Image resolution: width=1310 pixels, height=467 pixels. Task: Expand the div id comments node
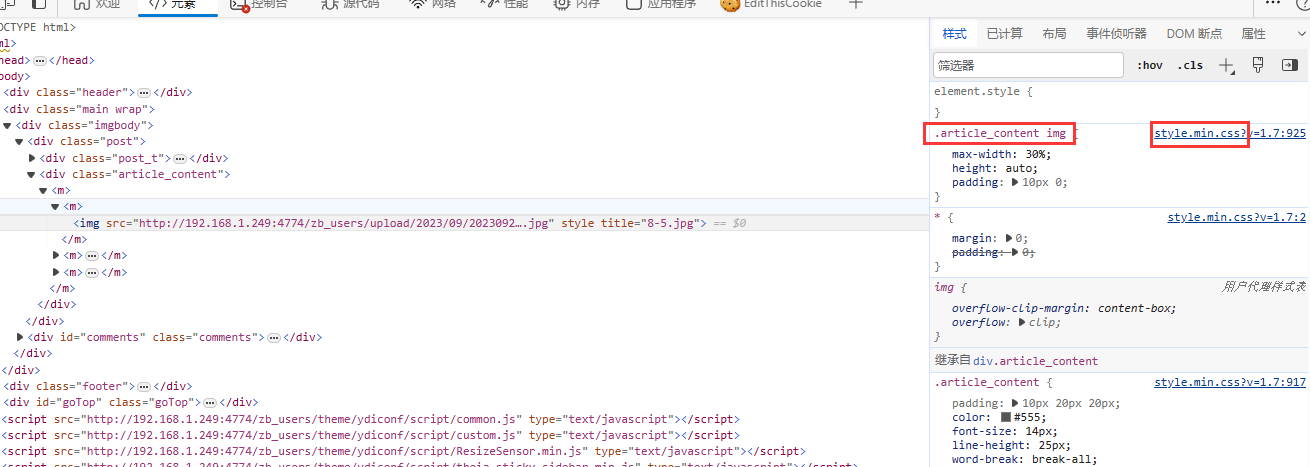tap(20, 337)
